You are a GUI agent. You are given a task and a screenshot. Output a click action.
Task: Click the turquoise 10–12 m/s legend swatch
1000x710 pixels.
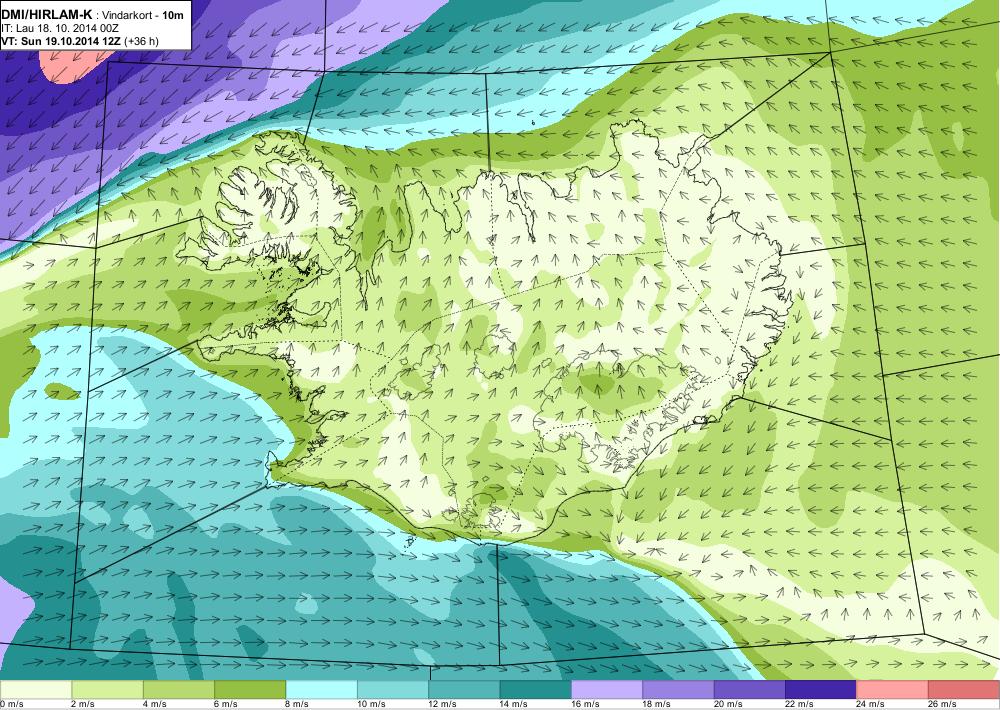(x=393, y=690)
